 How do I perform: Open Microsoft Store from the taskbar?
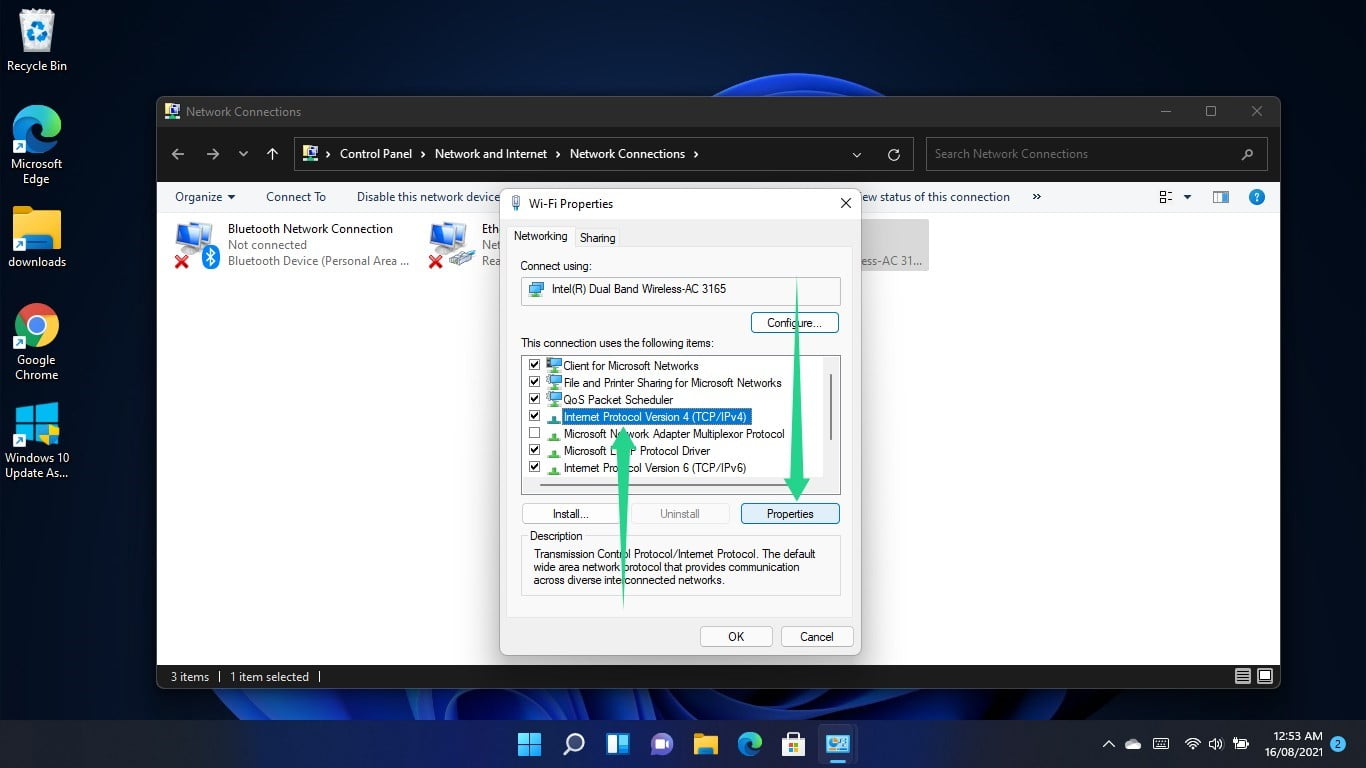pos(794,744)
